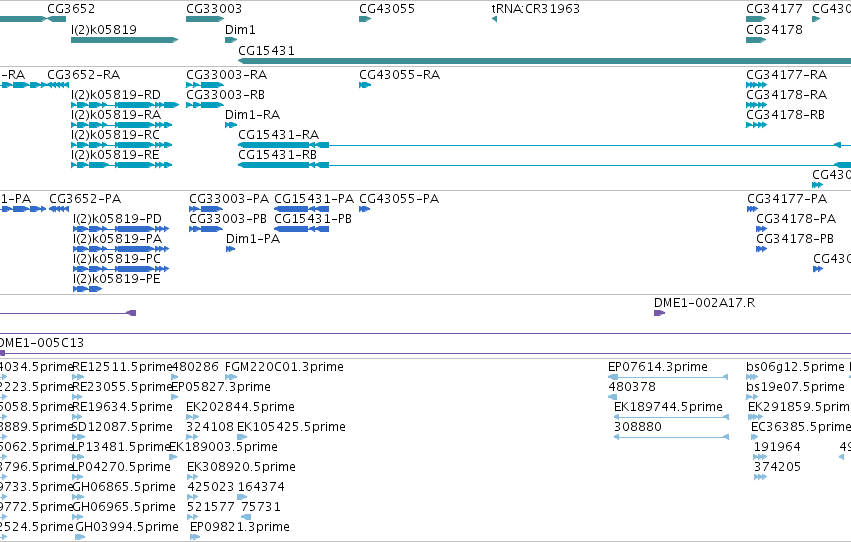Select transcript l(2)k05819-RE
851x542 pixels.
pos(115,155)
